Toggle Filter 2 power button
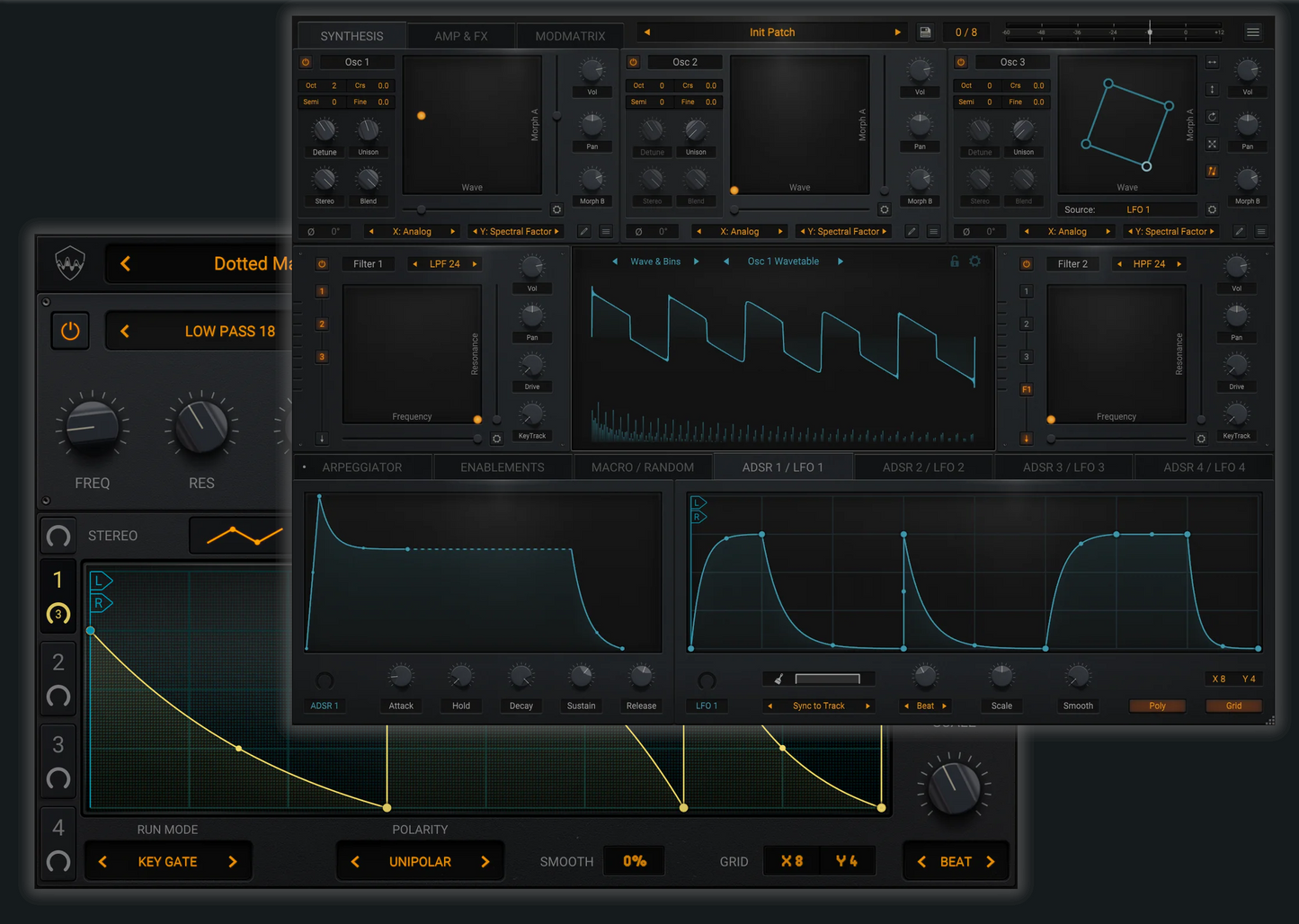 tap(1026, 264)
